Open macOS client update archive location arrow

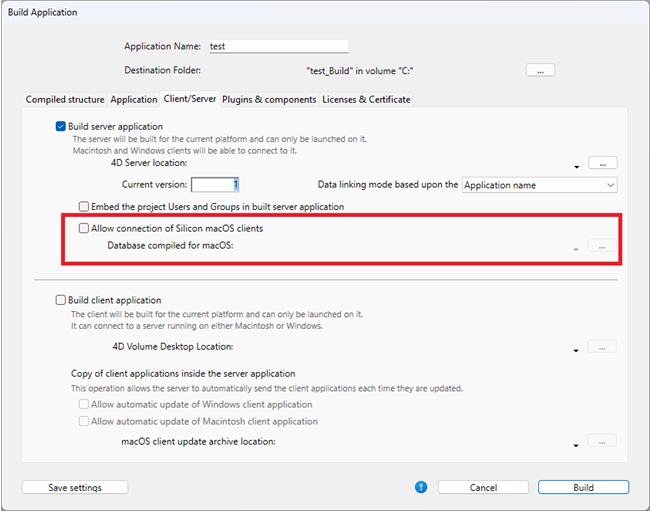pos(578,445)
